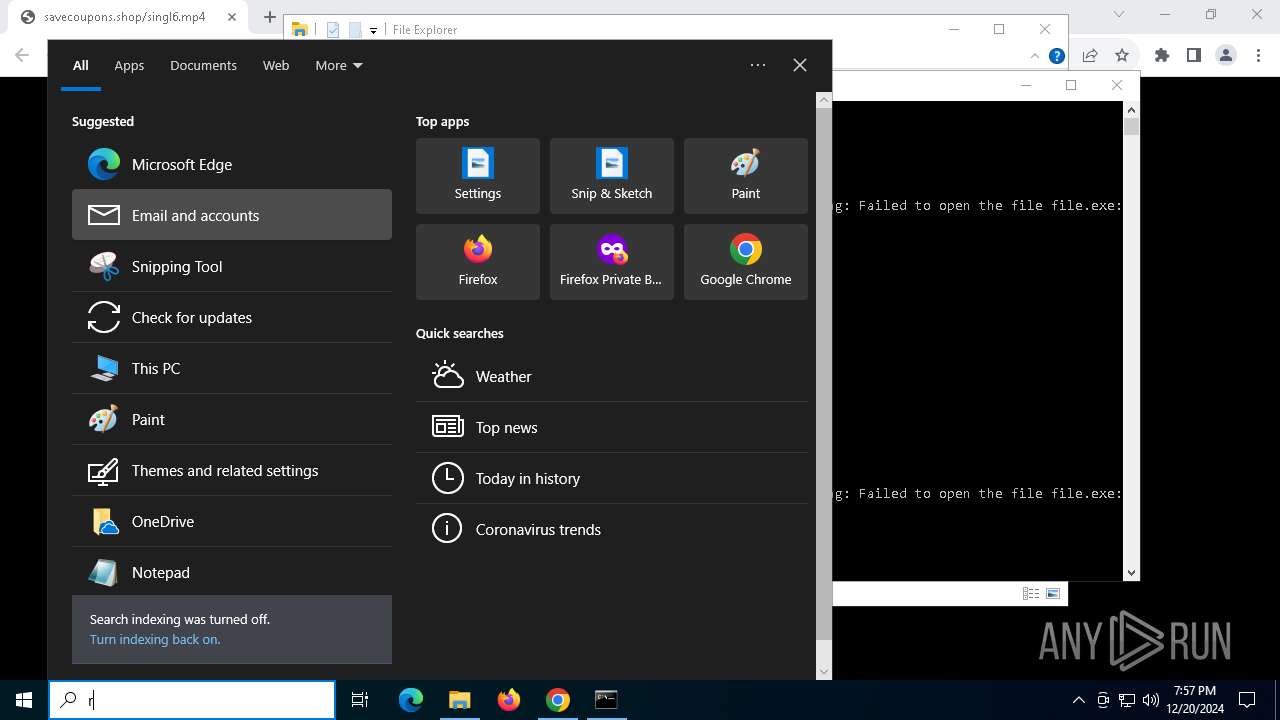Open Settings tile in Top apps
1280x720 pixels.
click(478, 176)
